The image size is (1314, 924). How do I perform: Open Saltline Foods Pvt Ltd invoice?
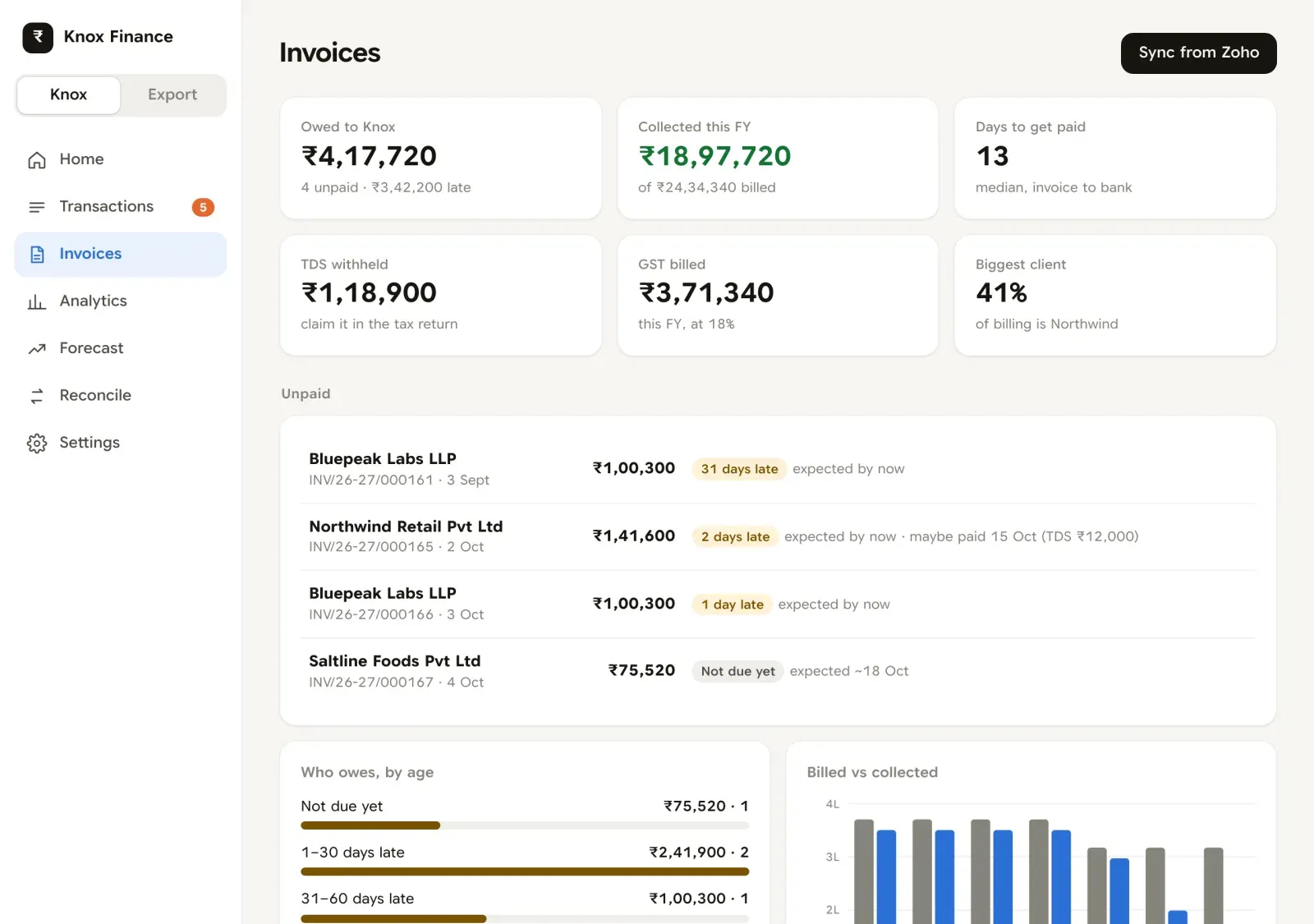778,672
